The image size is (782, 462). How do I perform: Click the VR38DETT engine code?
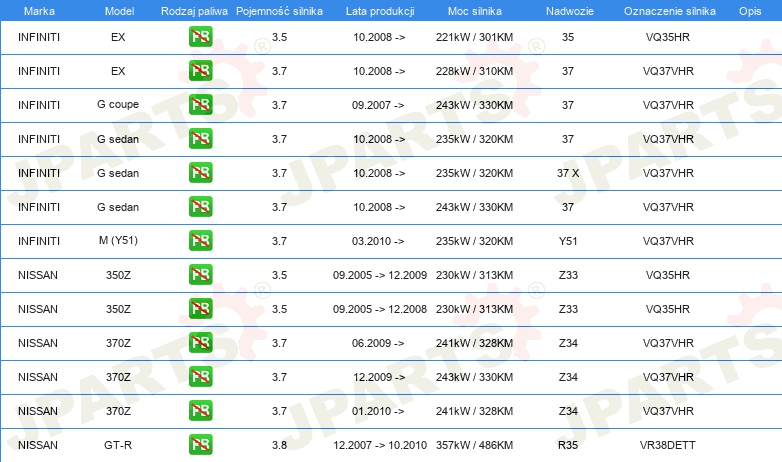[x=668, y=445]
